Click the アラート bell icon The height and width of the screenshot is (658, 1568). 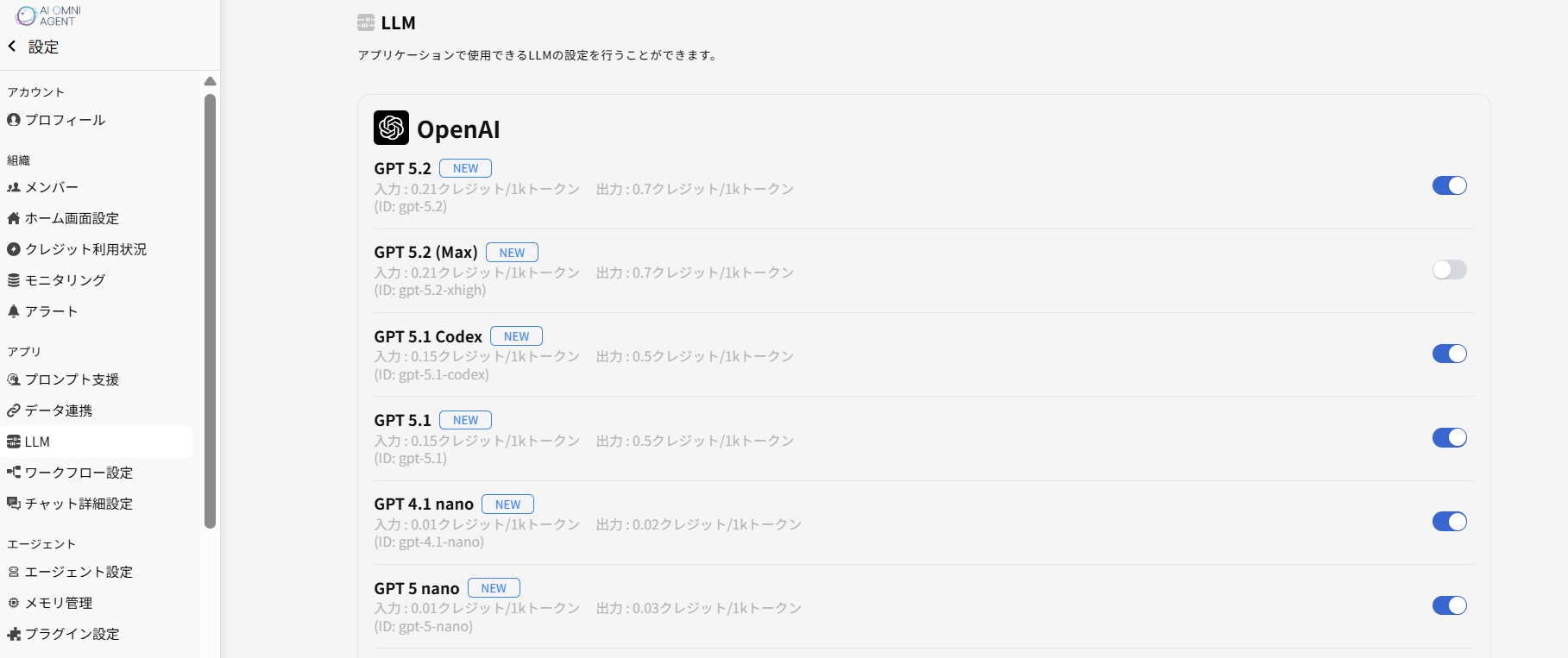[14, 311]
